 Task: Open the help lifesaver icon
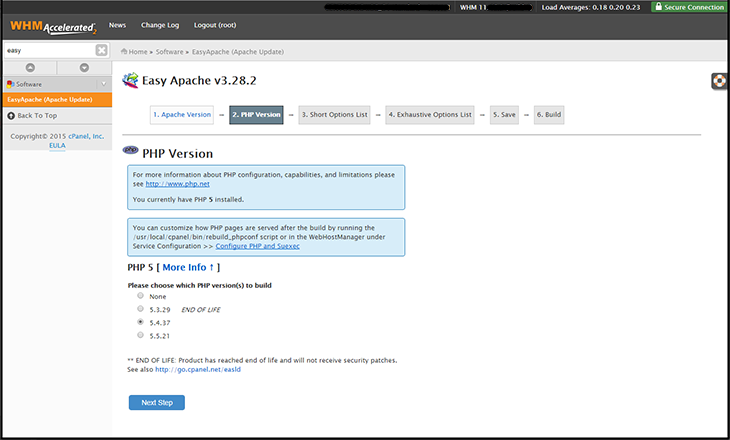pyautogui.click(x=719, y=81)
